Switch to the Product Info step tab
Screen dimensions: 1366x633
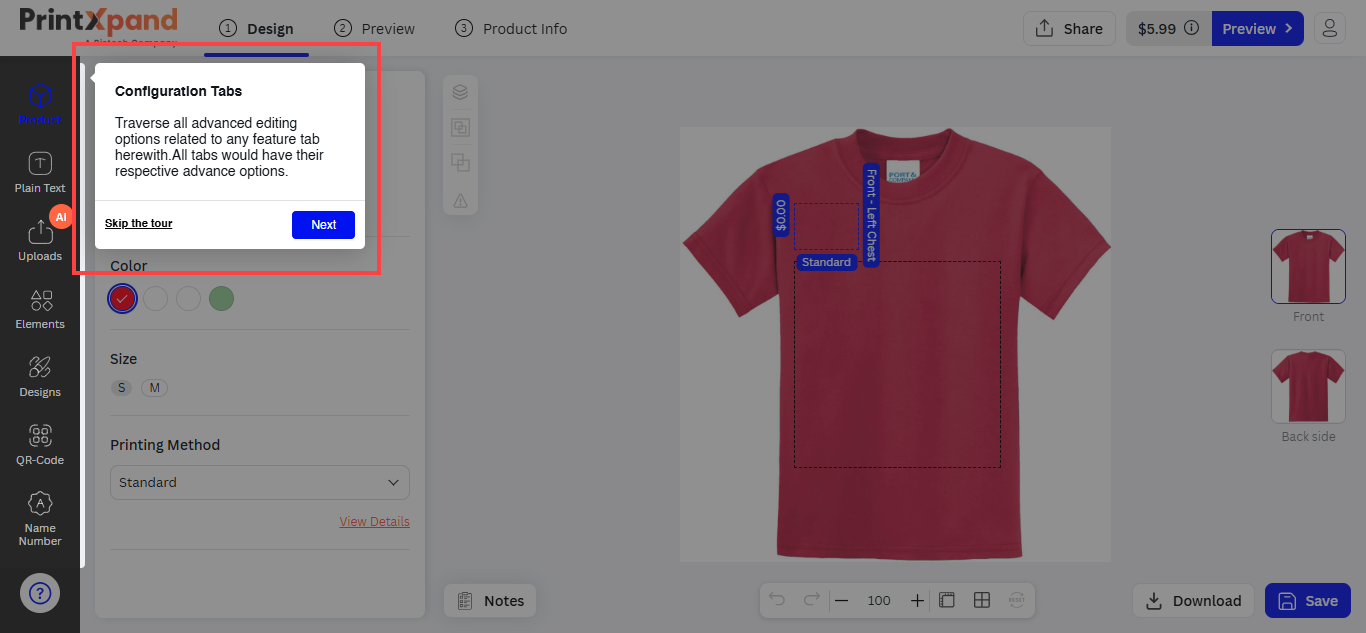(511, 29)
